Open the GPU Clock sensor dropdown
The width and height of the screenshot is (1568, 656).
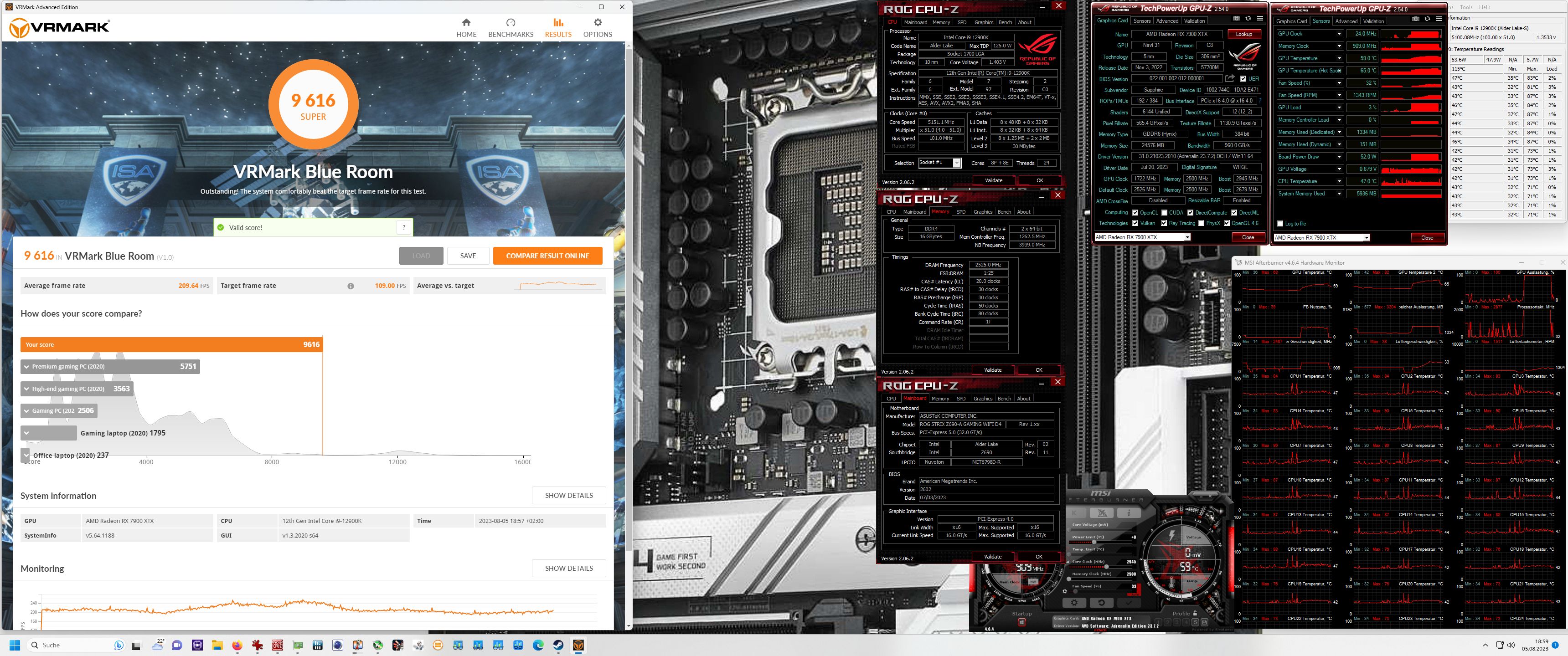(x=1339, y=33)
